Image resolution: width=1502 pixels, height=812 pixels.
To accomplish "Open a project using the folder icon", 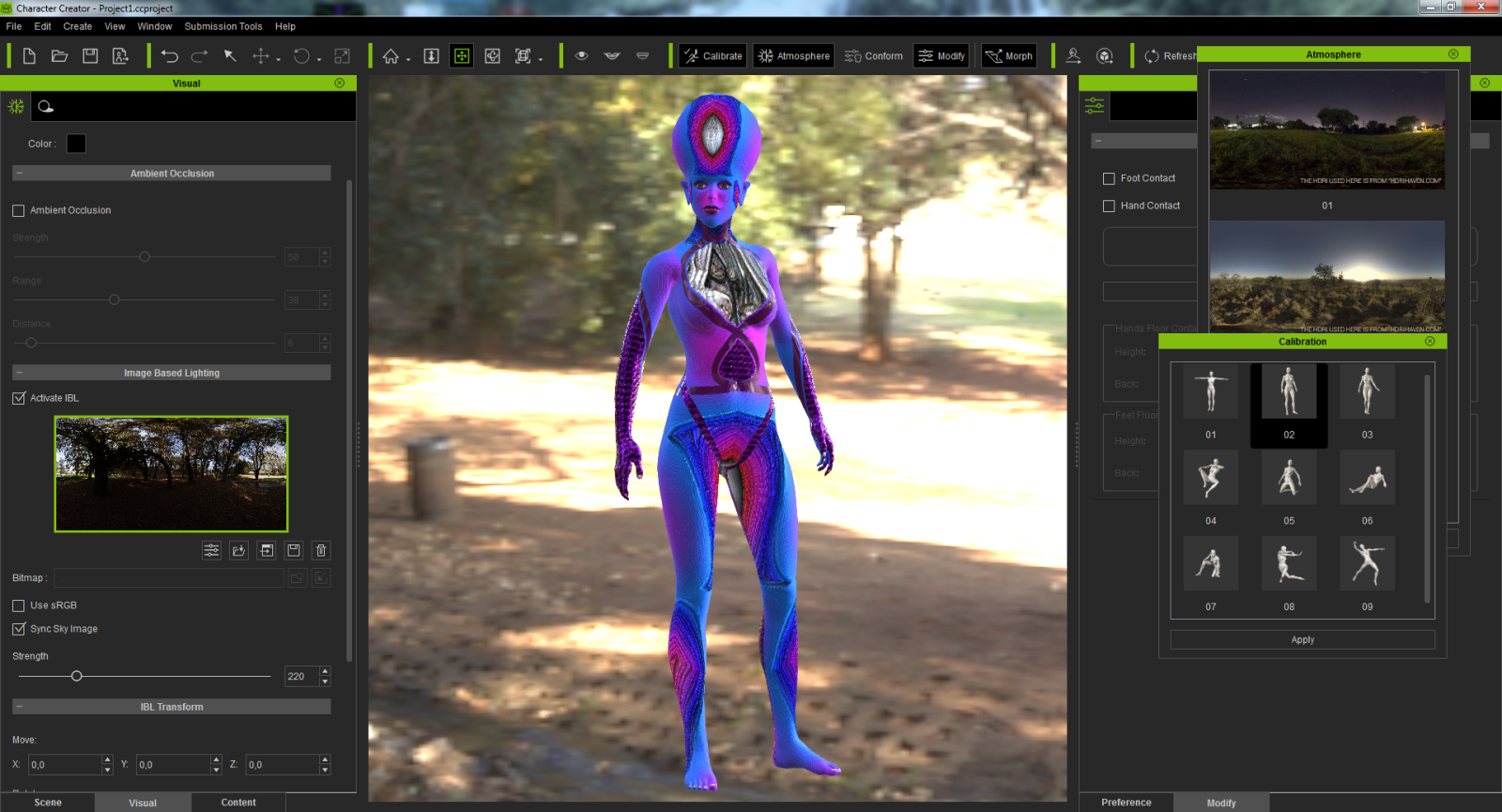I will [59, 56].
